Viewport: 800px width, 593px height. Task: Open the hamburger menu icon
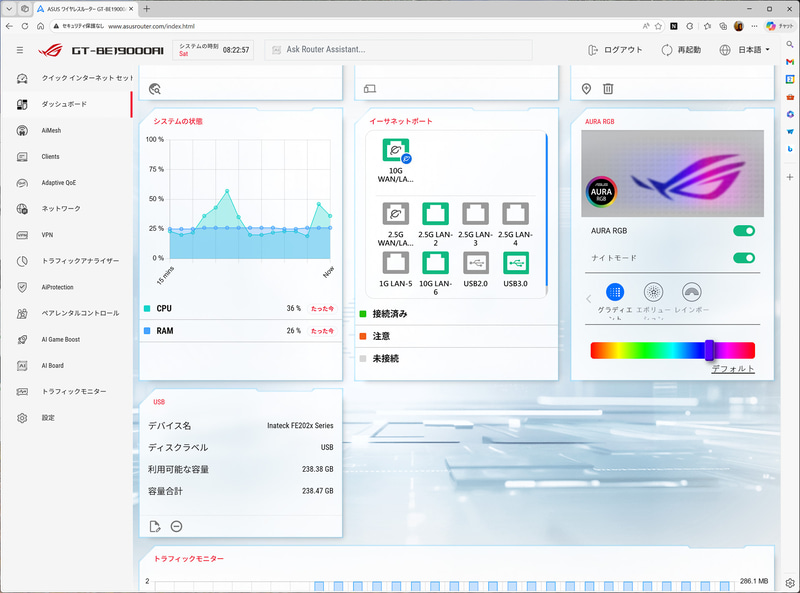pos(20,50)
